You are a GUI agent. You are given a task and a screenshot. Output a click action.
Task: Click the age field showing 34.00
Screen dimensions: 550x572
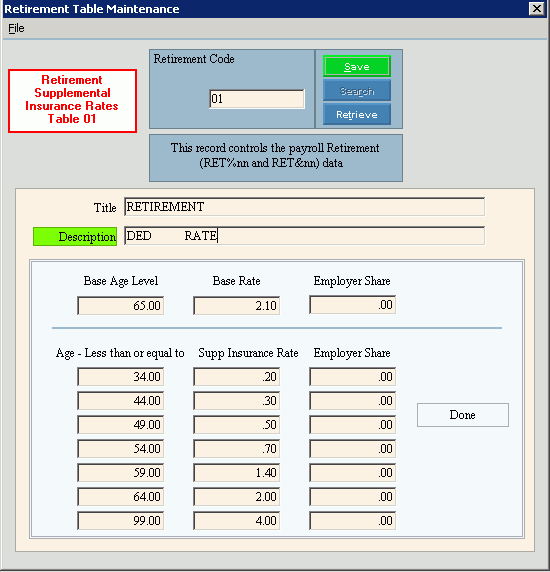coord(120,376)
